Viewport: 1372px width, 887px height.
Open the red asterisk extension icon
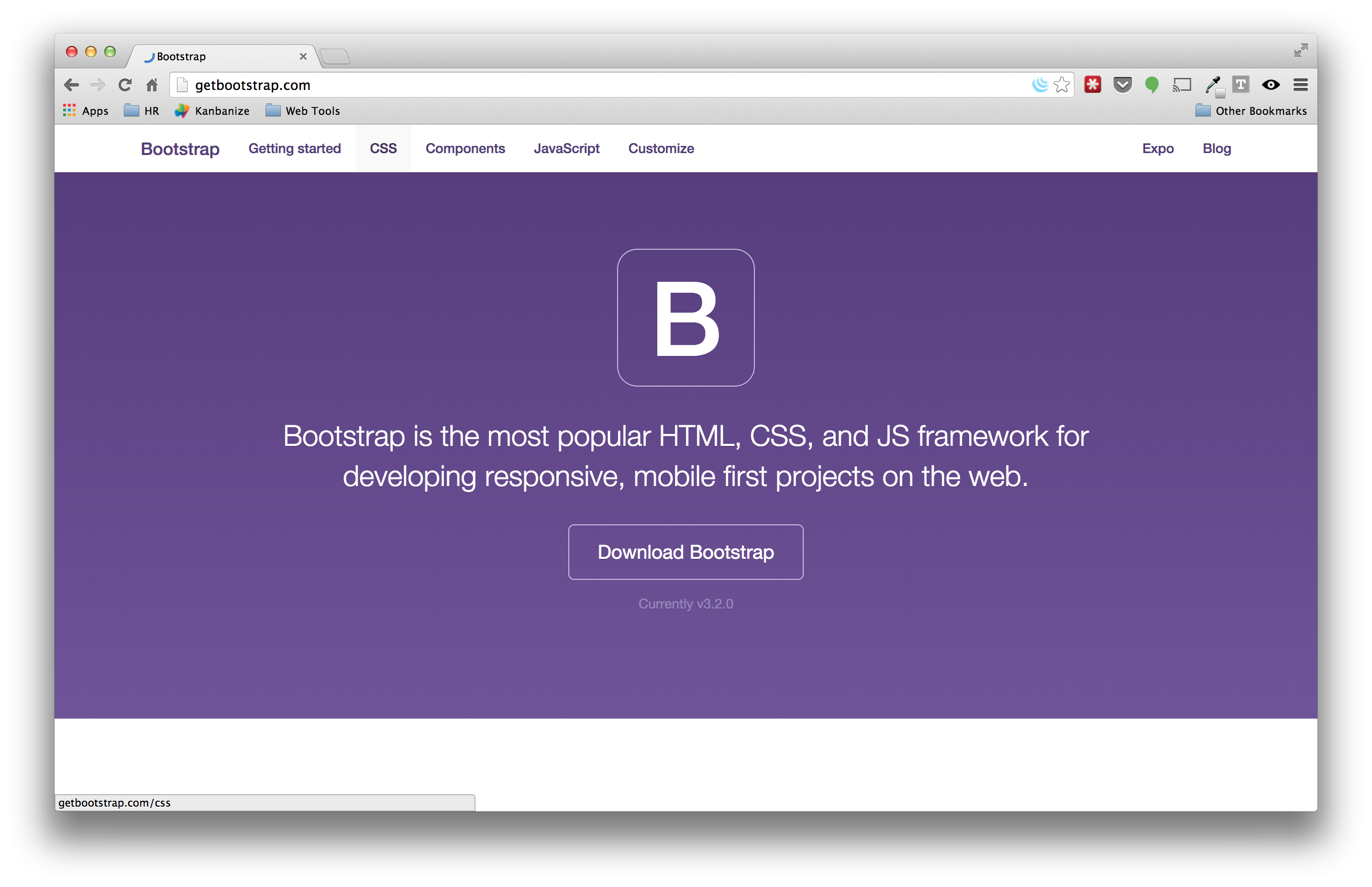(x=1092, y=85)
